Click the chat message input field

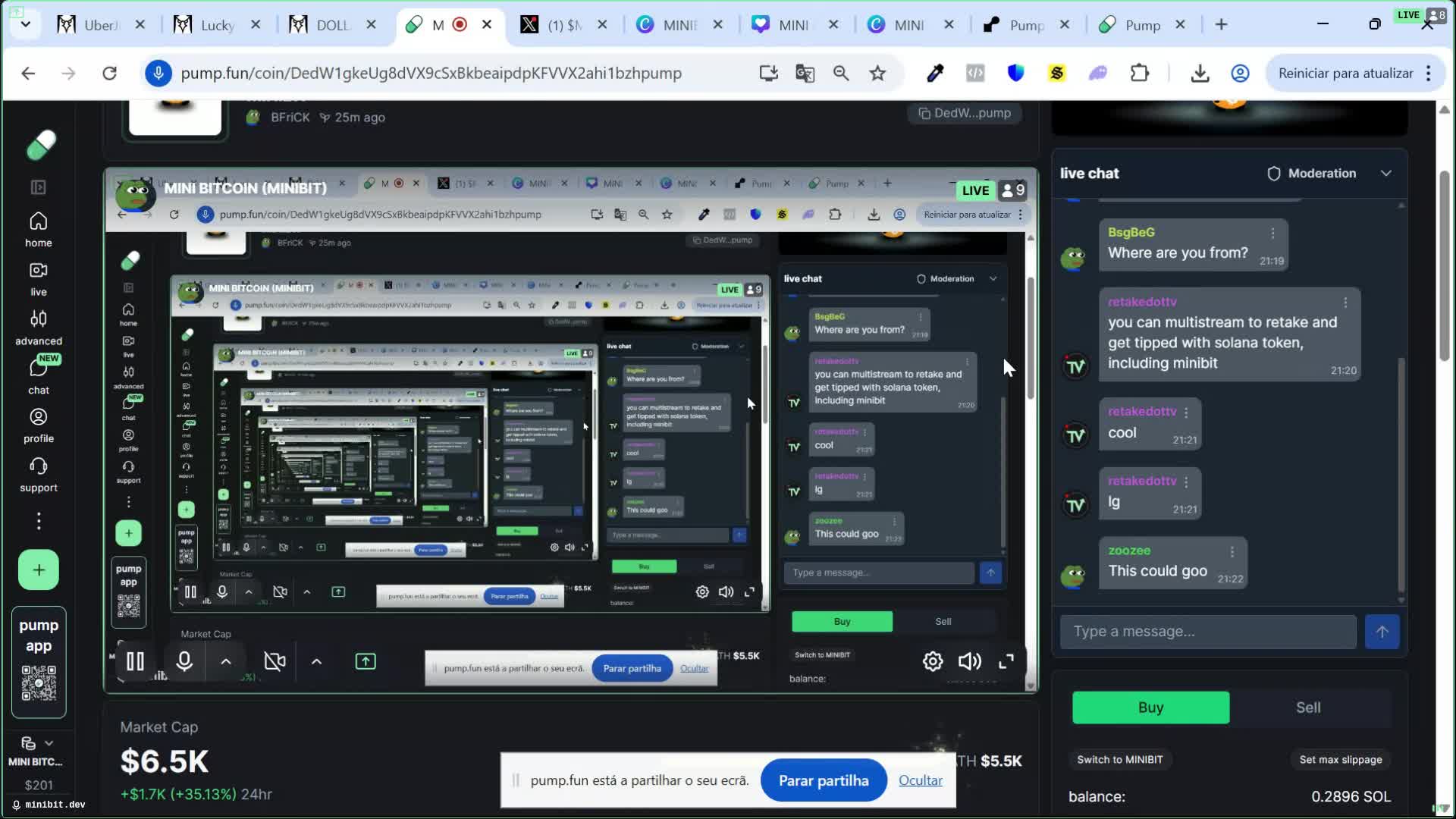pyautogui.click(x=1207, y=631)
